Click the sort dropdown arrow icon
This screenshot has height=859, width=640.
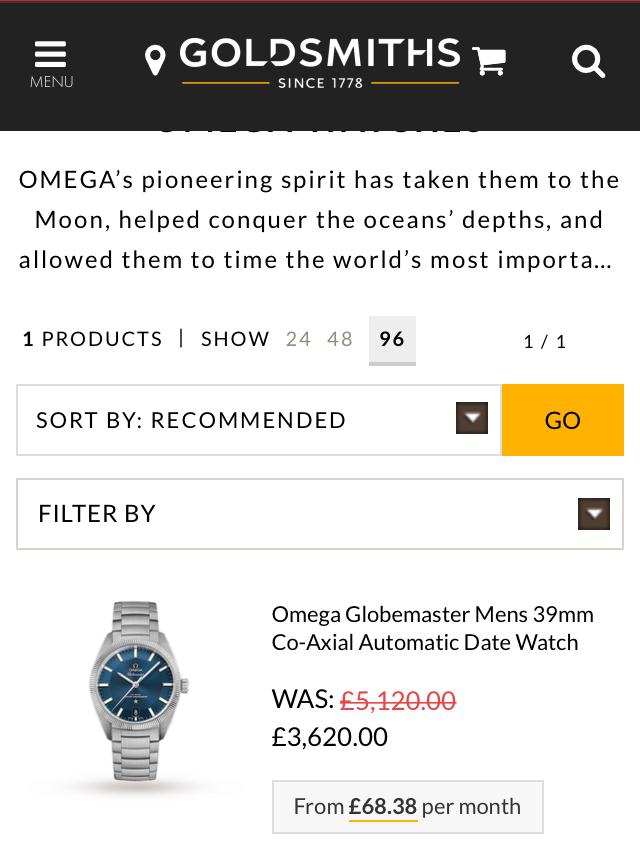point(472,419)
